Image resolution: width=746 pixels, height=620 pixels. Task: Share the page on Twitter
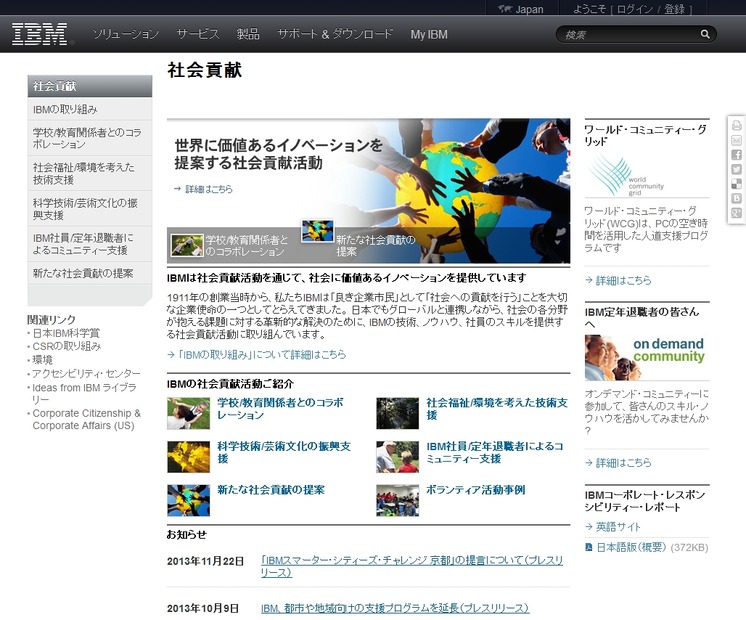click(736, 169)
